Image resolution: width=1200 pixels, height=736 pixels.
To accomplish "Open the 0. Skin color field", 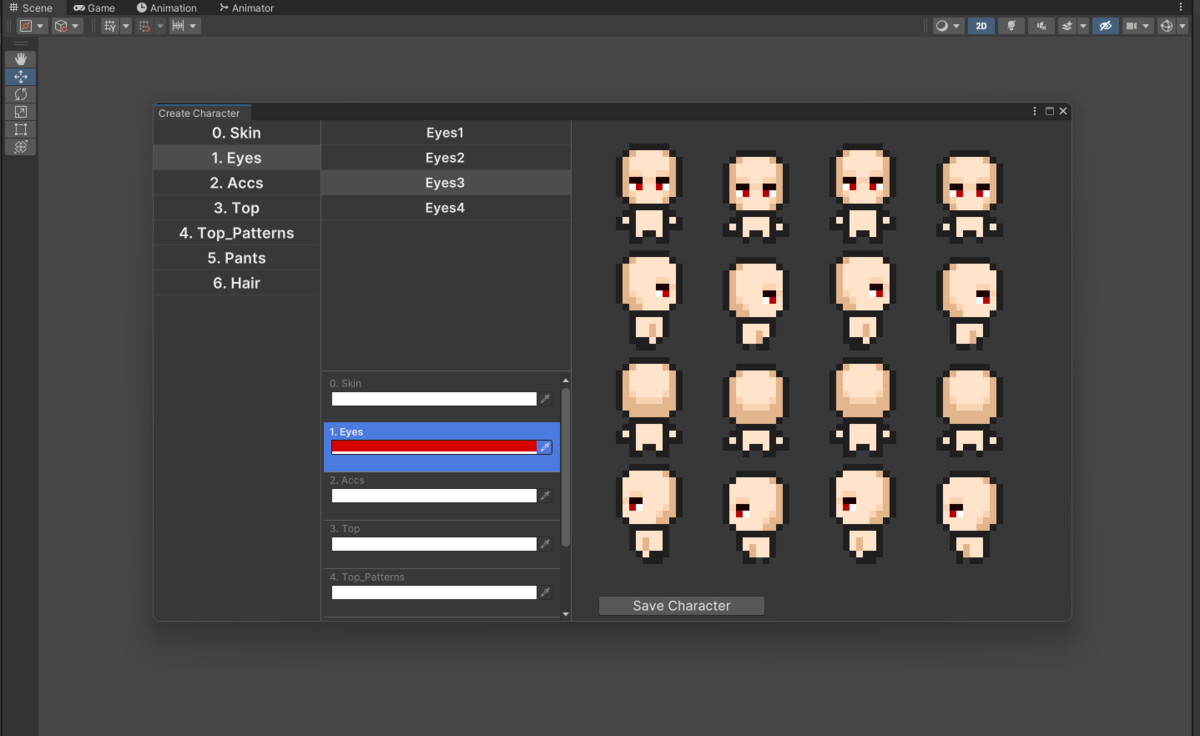I will pyautogui.click(x=434, y=399).
